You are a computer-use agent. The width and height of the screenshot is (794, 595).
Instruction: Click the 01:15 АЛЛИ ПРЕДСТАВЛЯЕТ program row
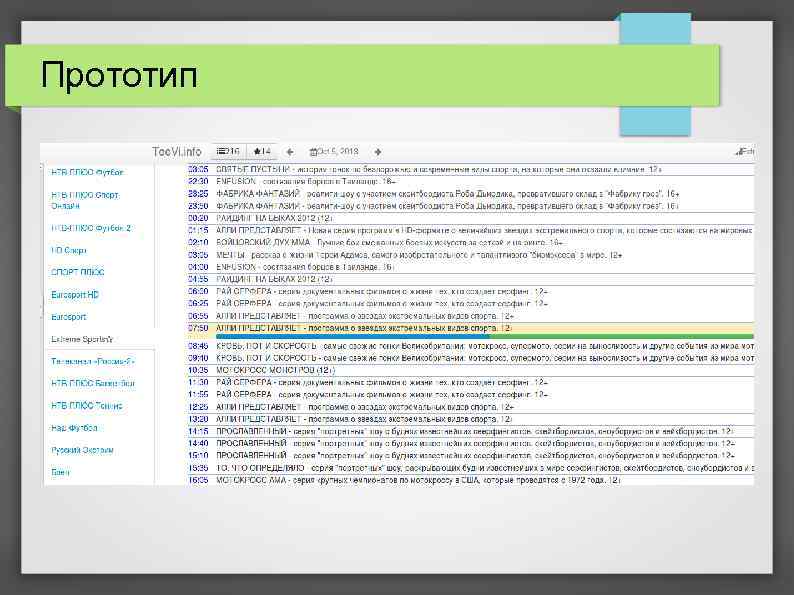tap(470, 230)
